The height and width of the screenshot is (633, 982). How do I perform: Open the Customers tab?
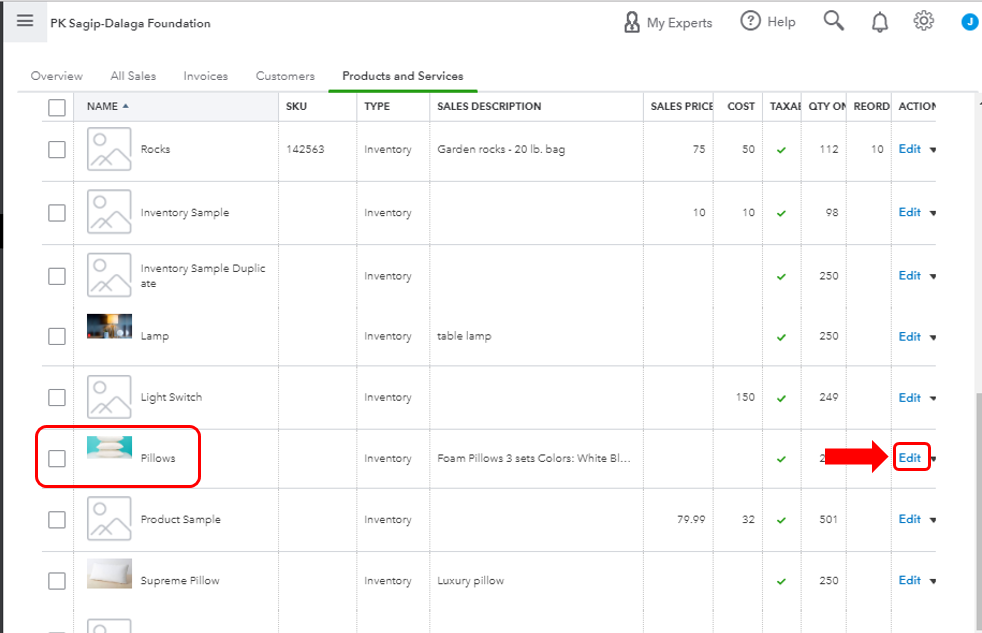tap(285, 76)
